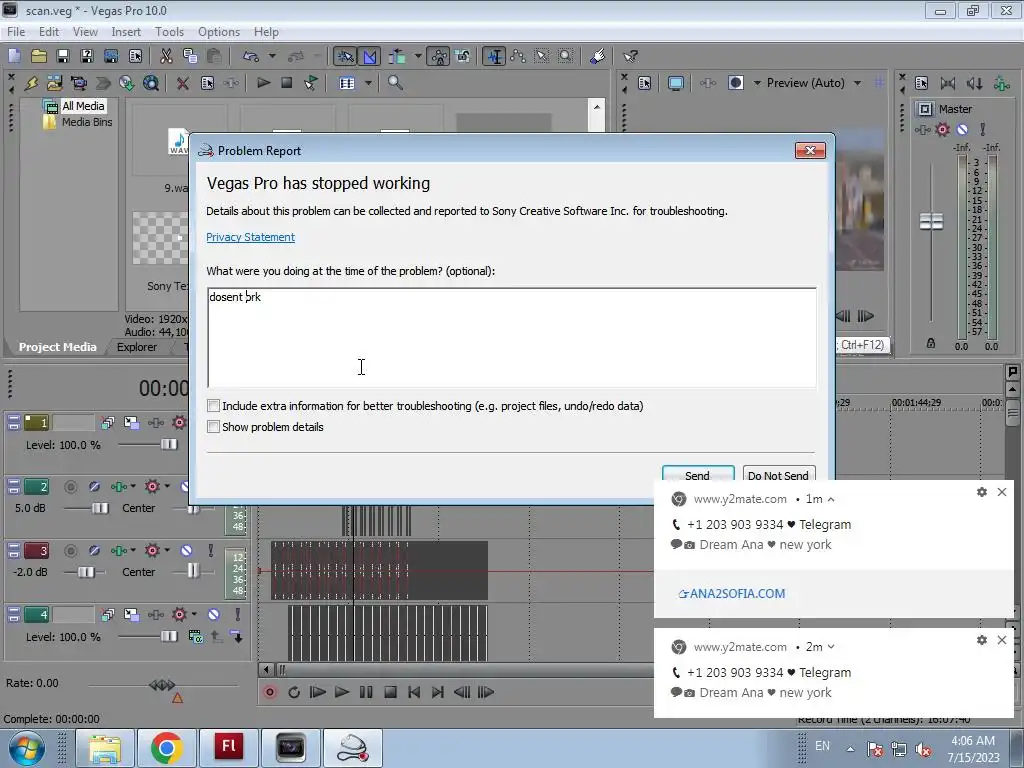Image resolution: width=1024 pixels, height=768 pixels.
Task: Click Start Preview play icon in media toolbar
Action: pos(263,83)
